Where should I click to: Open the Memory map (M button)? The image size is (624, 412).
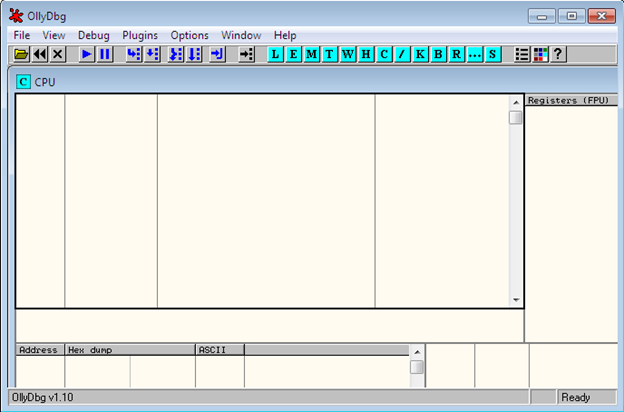pyautogui.click(x=312, y=54)
